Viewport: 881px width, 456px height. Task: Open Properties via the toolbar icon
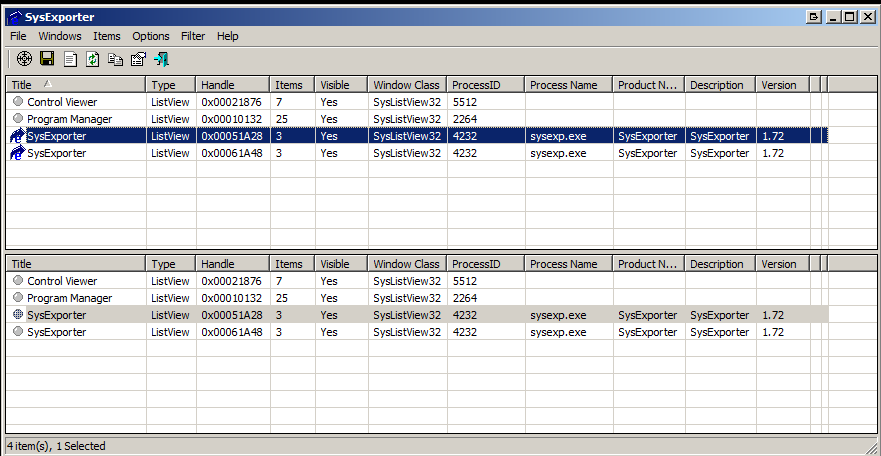[138, 59]
